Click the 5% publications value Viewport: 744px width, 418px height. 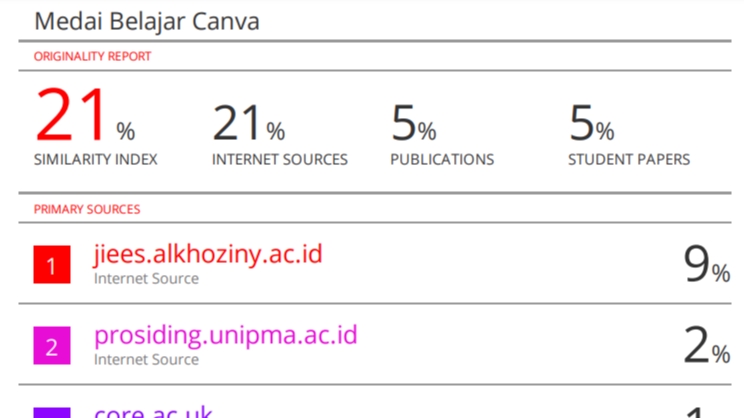tap(413, 123)
